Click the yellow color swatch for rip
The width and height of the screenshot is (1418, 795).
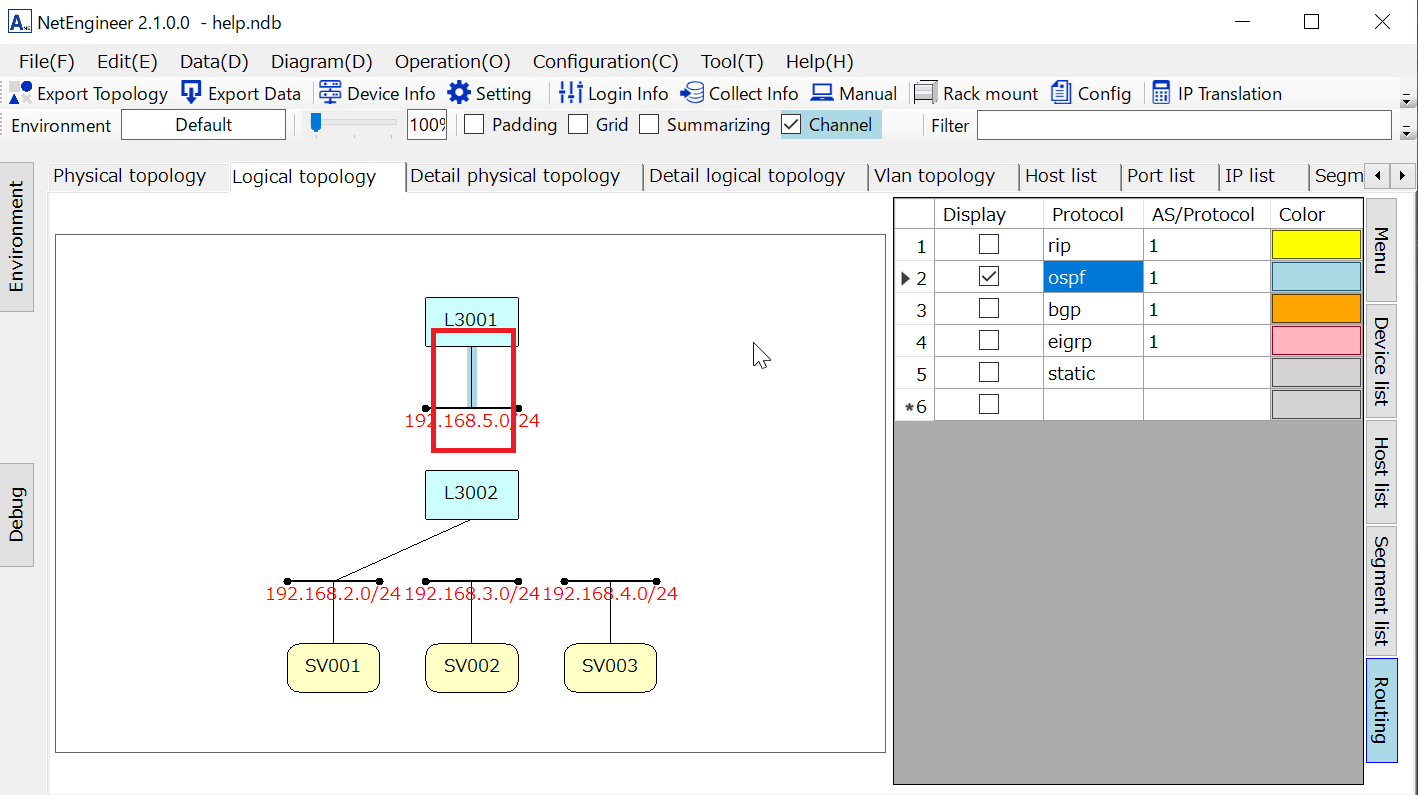[1315, 245]
